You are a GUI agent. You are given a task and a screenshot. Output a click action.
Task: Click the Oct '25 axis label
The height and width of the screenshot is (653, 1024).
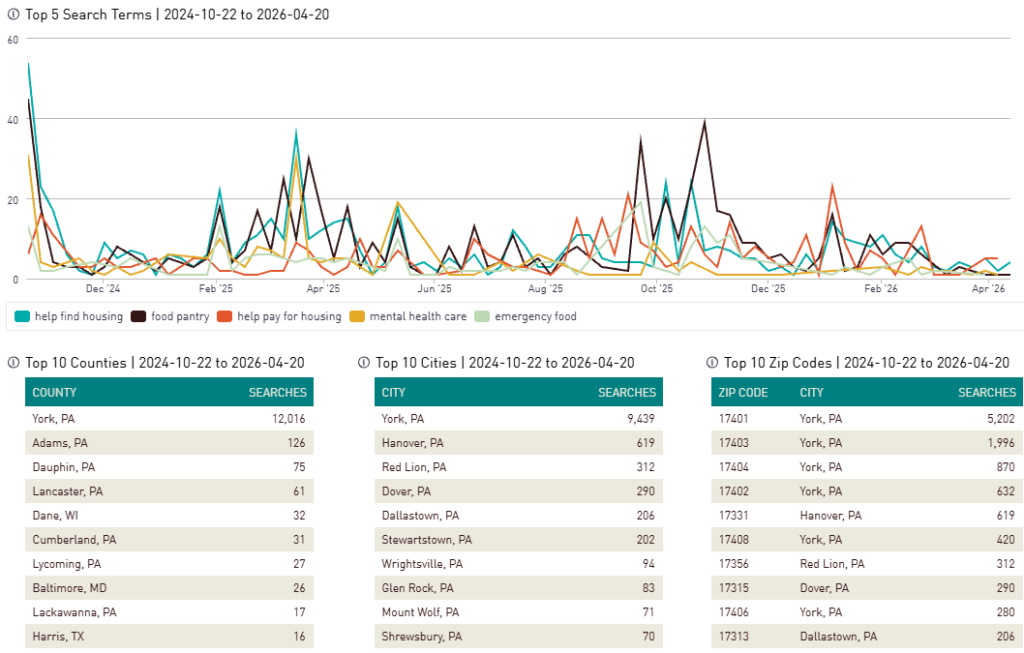(x=656, y=289)
